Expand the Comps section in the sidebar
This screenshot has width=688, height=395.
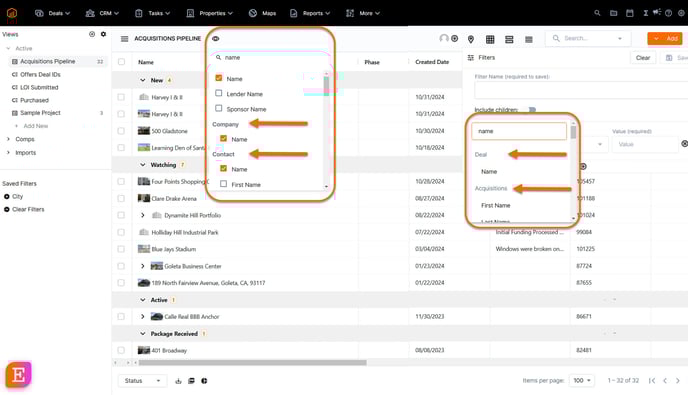pos(8,139)
